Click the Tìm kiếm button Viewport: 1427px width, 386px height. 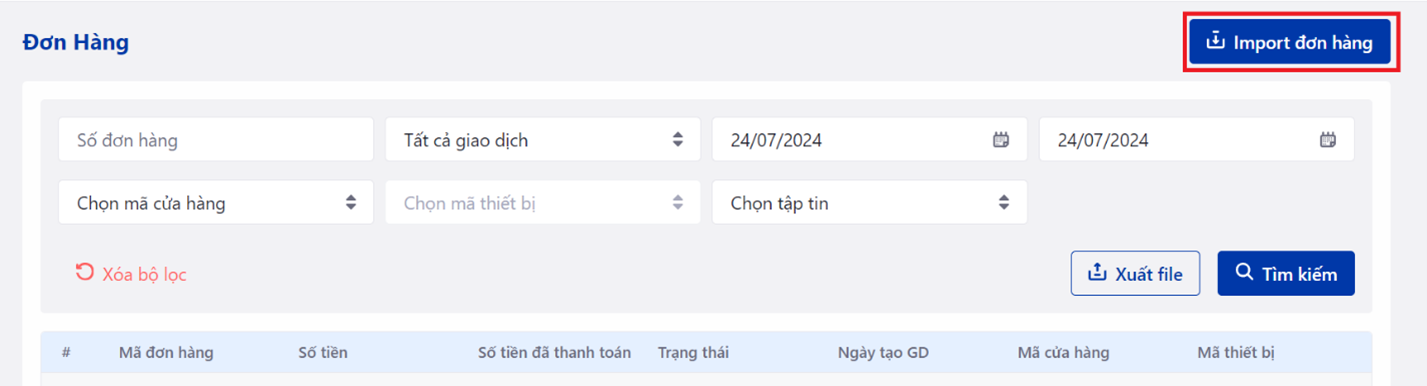1286,273
